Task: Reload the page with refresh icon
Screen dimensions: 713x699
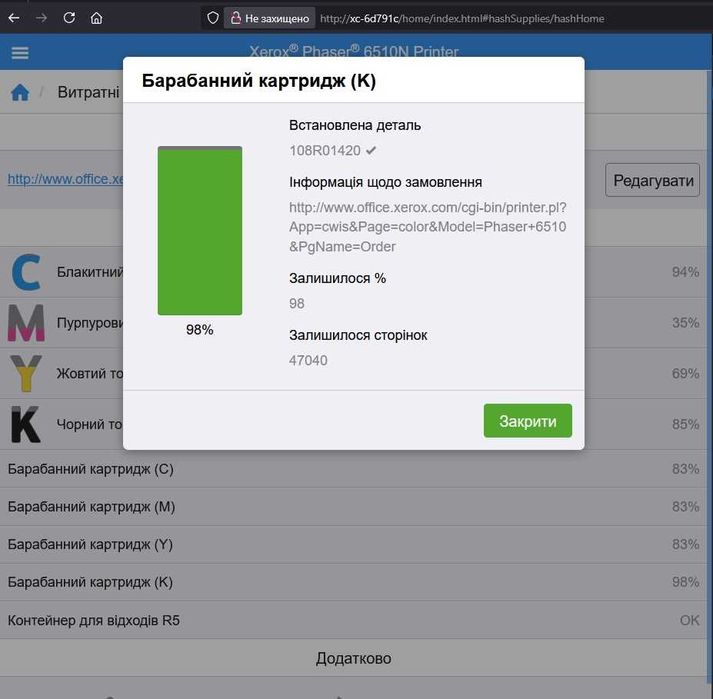Action: coord(69,18)
